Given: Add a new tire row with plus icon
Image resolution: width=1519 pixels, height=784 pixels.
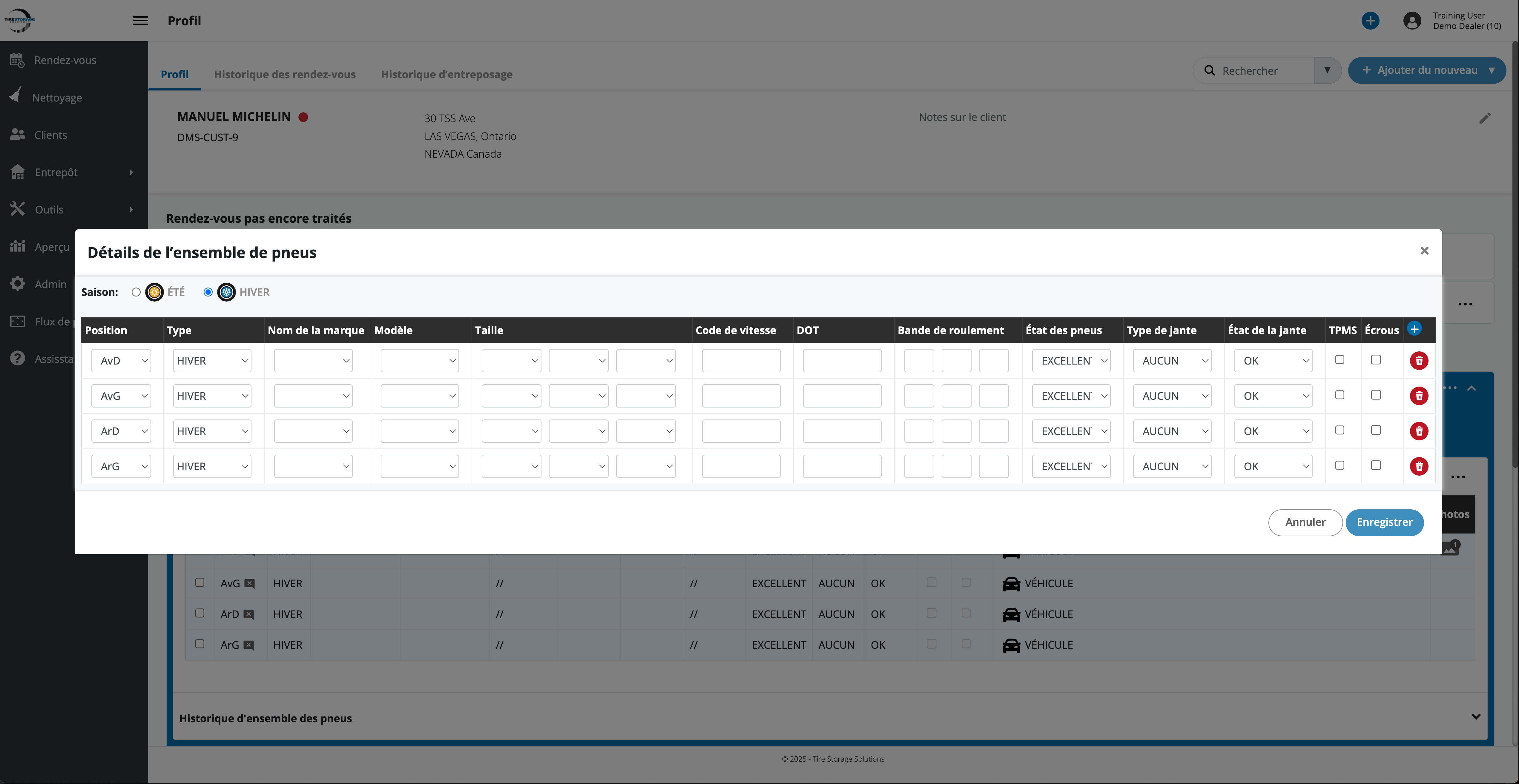Looking at the screenshot, I should coord(1414,329).
